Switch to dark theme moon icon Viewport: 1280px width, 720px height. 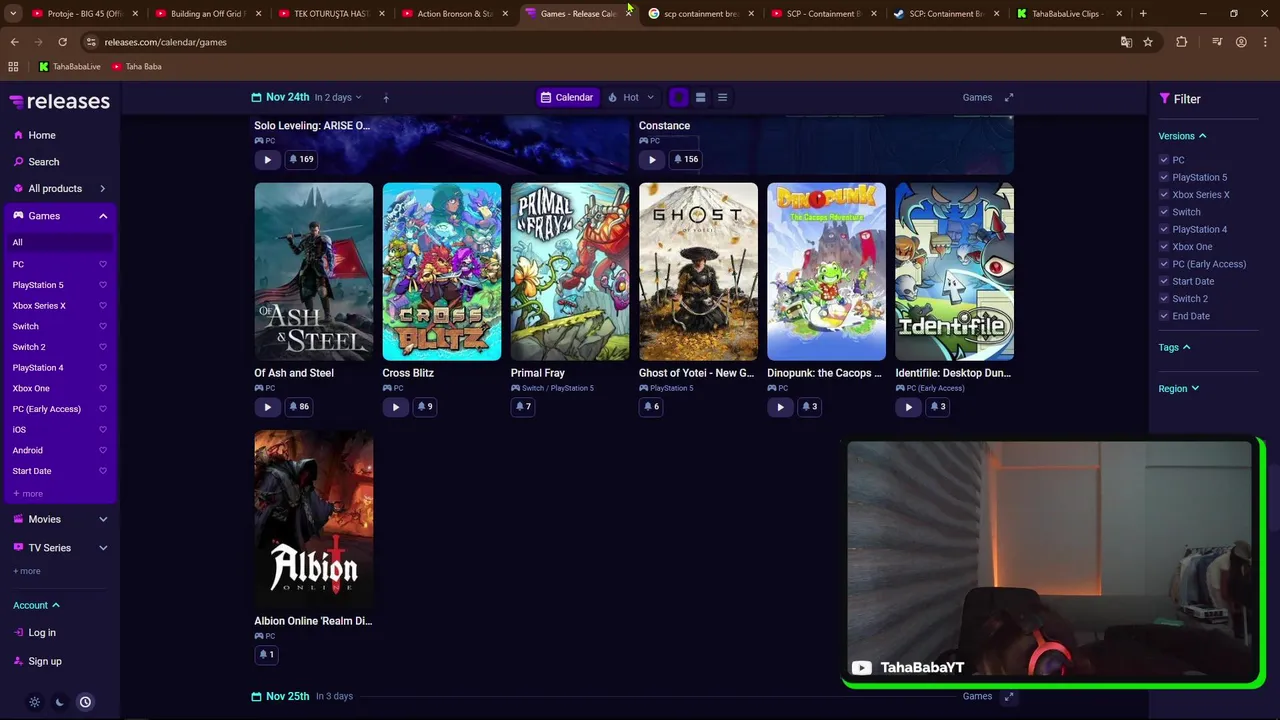(59, 702)
